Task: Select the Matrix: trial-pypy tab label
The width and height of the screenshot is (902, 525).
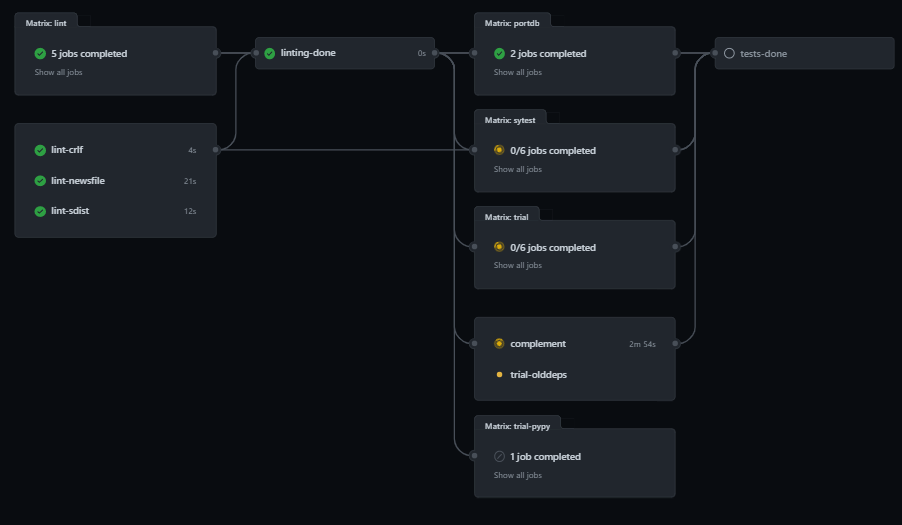Action: pyautogui.click(x=517, y=426)
